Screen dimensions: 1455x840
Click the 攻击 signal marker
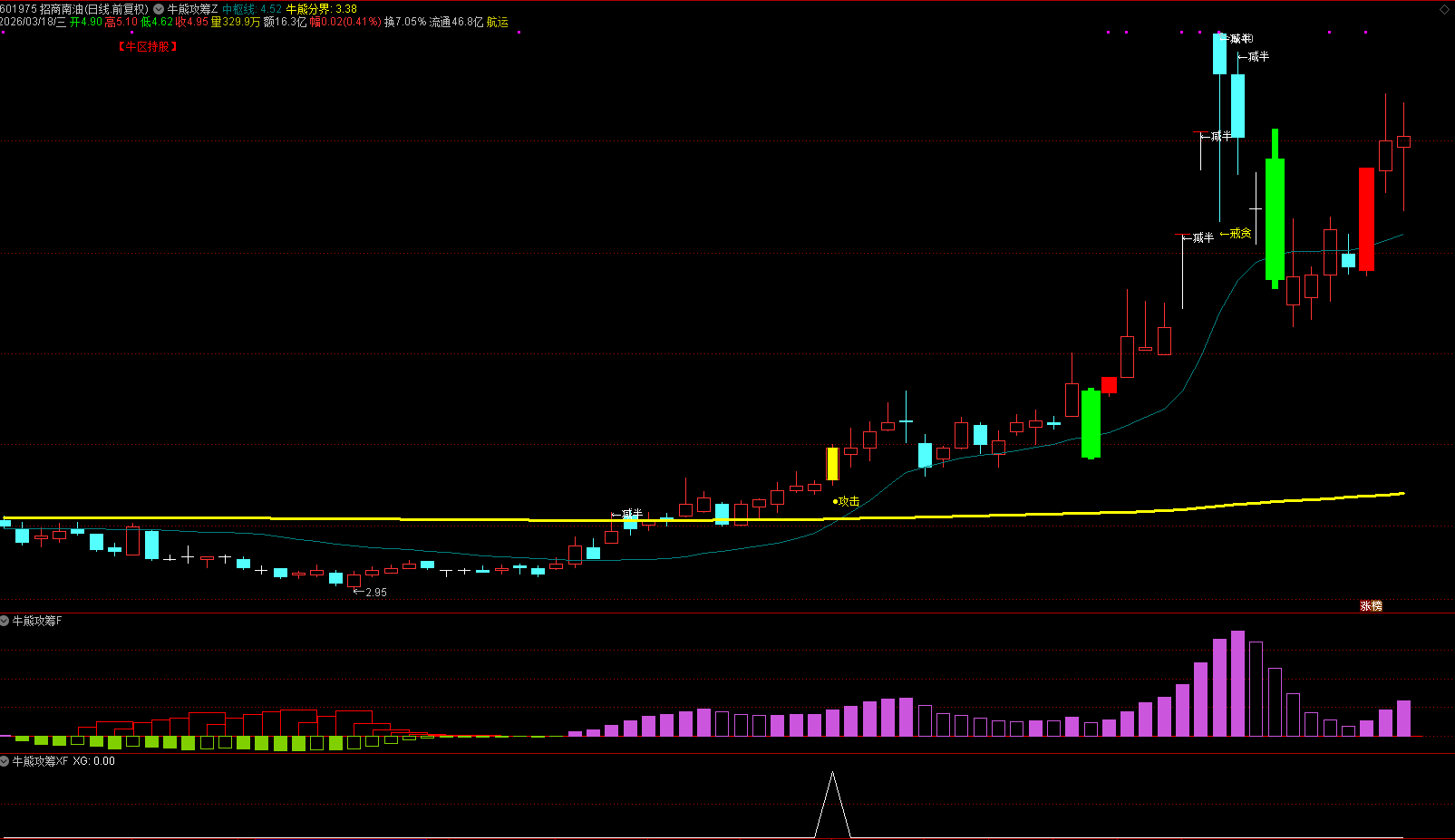click(x=847, y=501)
